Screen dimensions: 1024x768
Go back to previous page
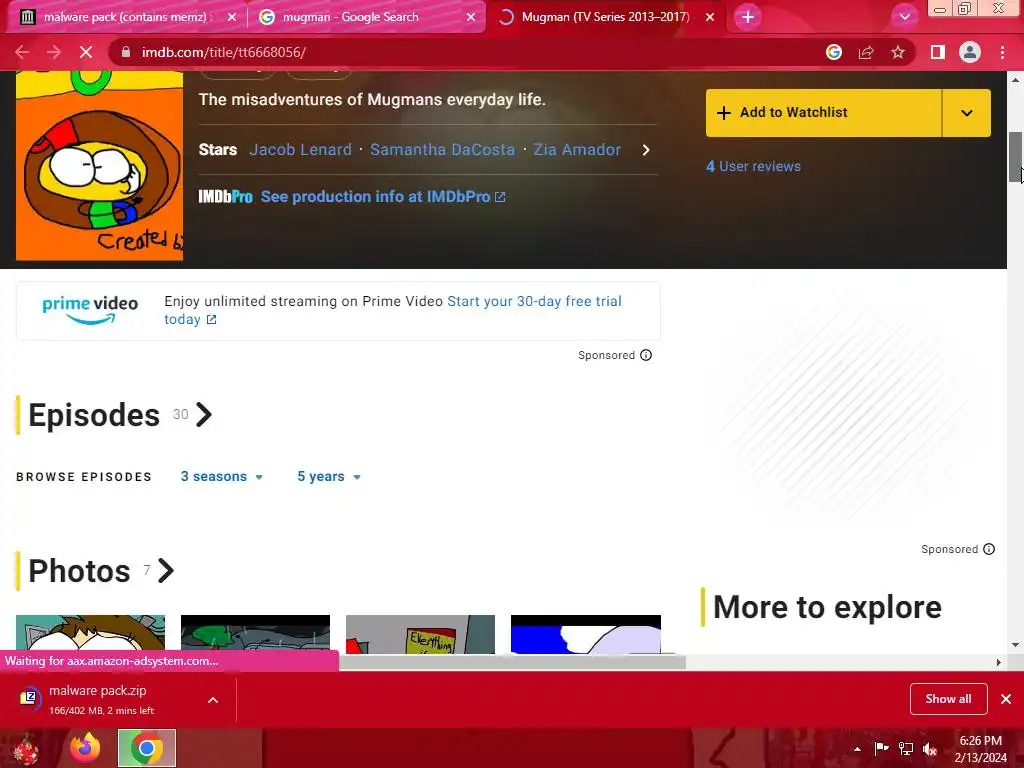pos(22,52)
